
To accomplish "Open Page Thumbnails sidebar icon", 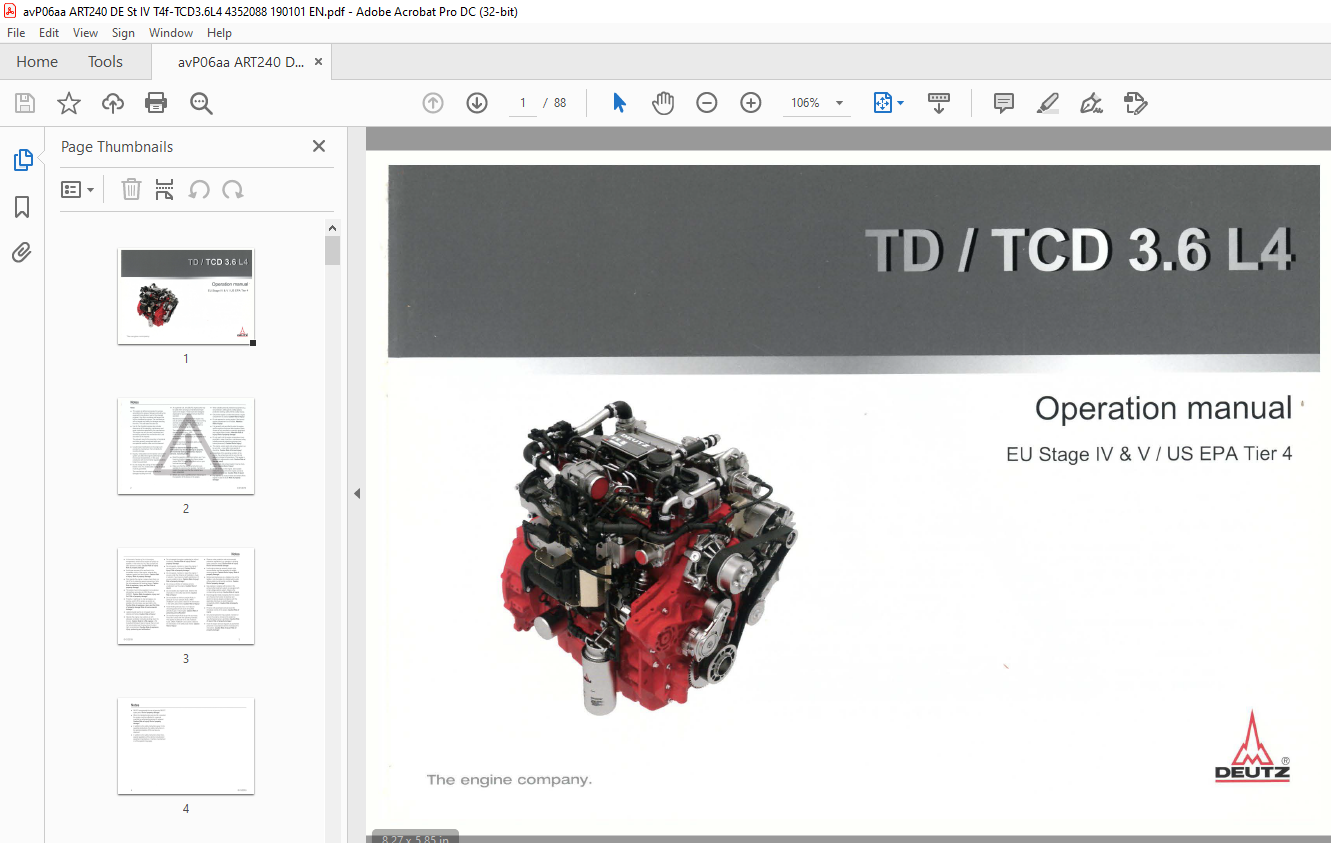I will pos(22,160).
